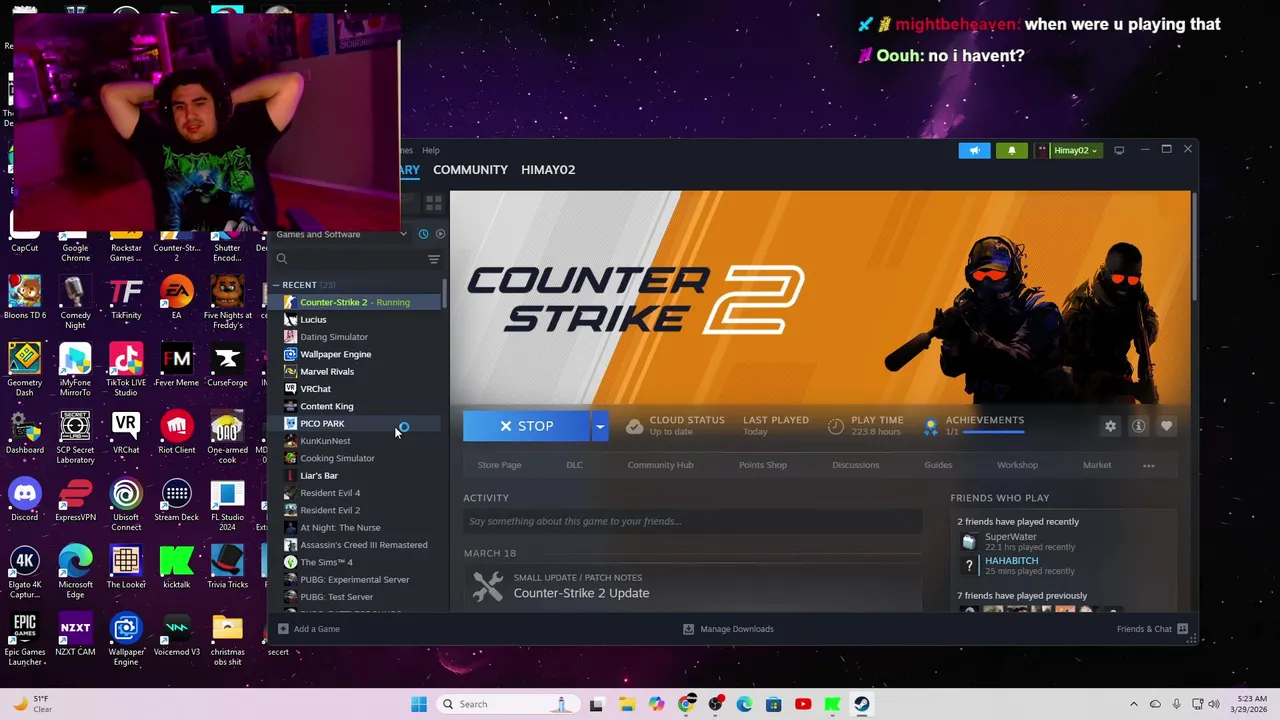
Task: Open Friends & Chat panel
Action: click(1152, 629)
